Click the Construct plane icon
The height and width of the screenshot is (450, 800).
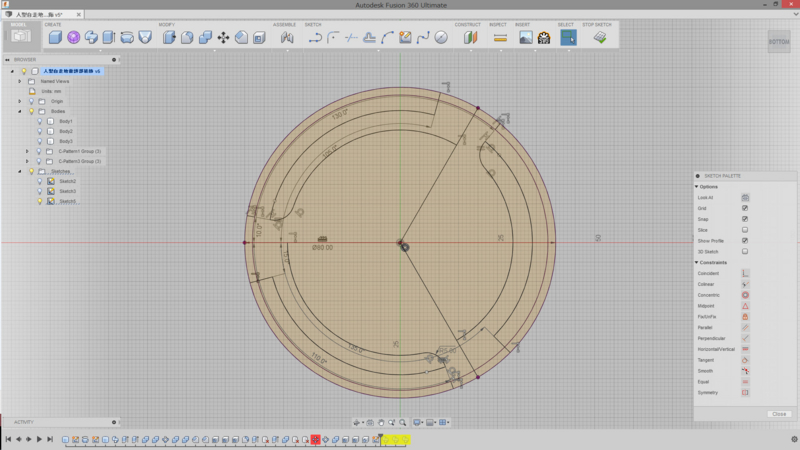click(470, 37)
